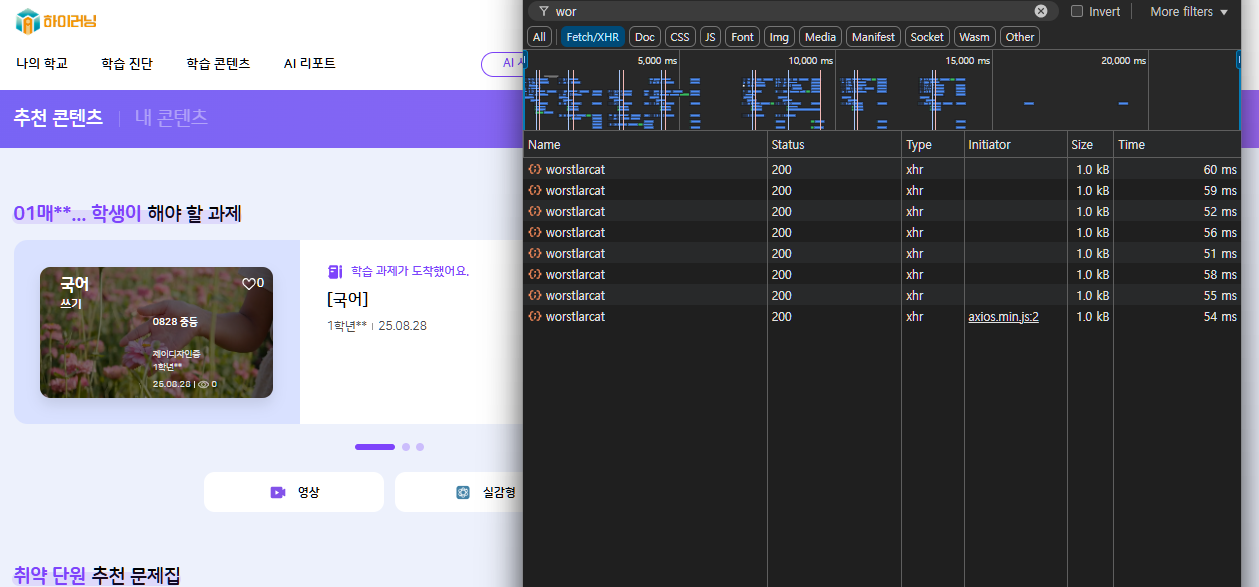Image resolution: width=1259 pixels, height=587 pixels.
Task: Sort requests by Time column header
Action: click(x=1132, y=145)
